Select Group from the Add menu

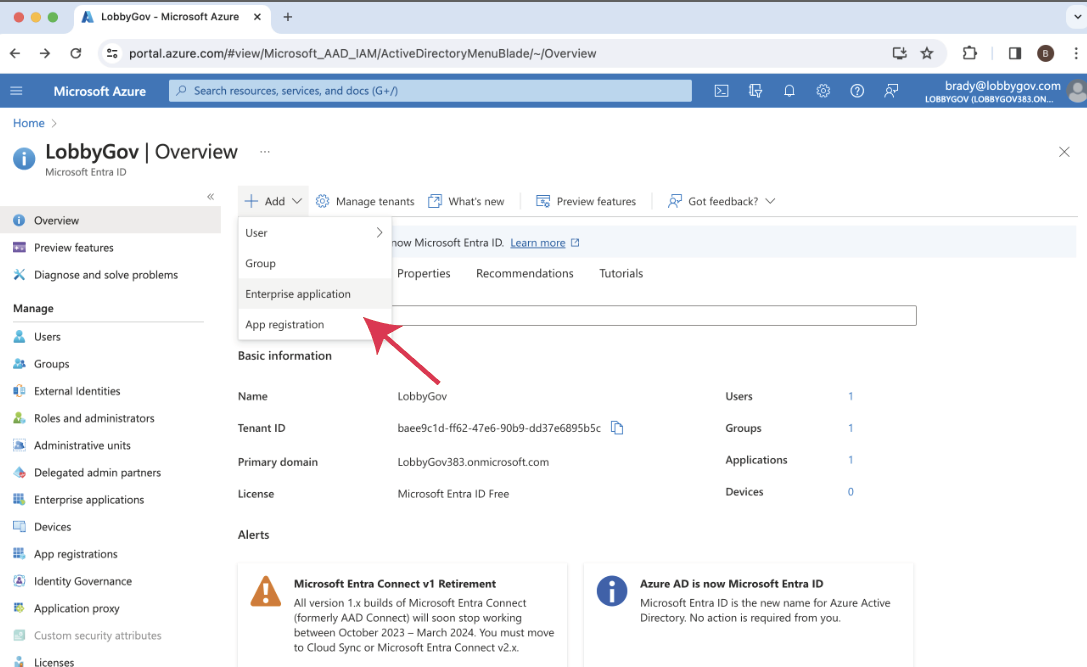[x=315, y=263]
